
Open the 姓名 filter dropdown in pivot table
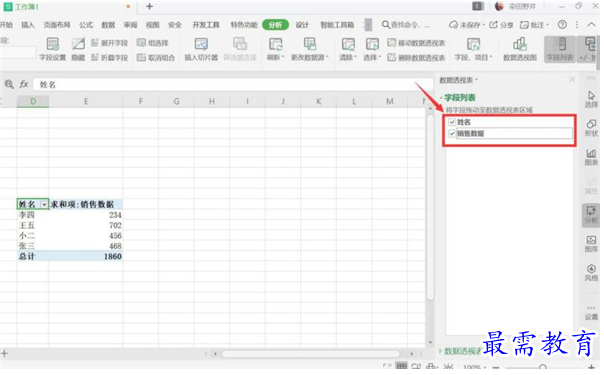click(44, 204)
